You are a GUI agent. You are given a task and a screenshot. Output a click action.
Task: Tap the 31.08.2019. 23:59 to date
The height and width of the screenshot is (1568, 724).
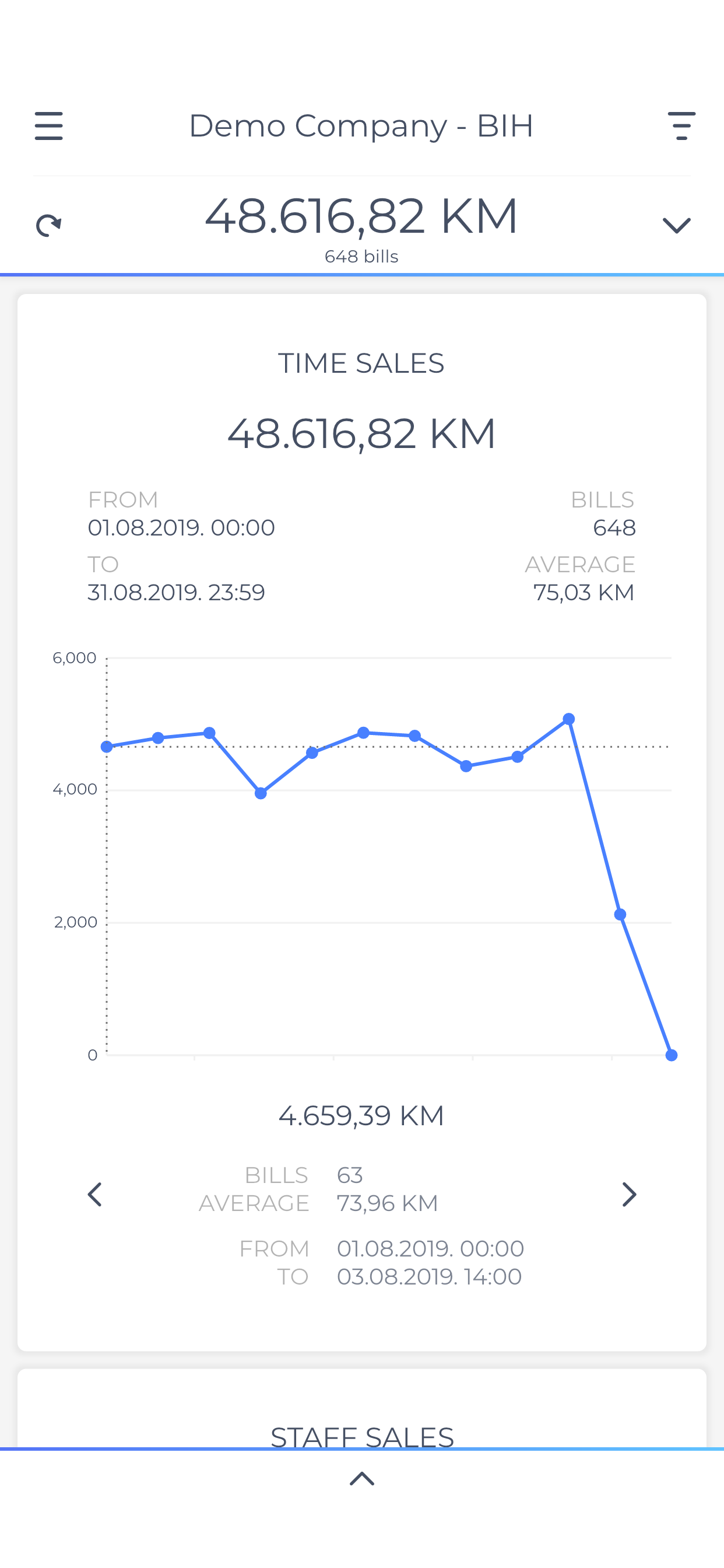click(x=177, y=592)
